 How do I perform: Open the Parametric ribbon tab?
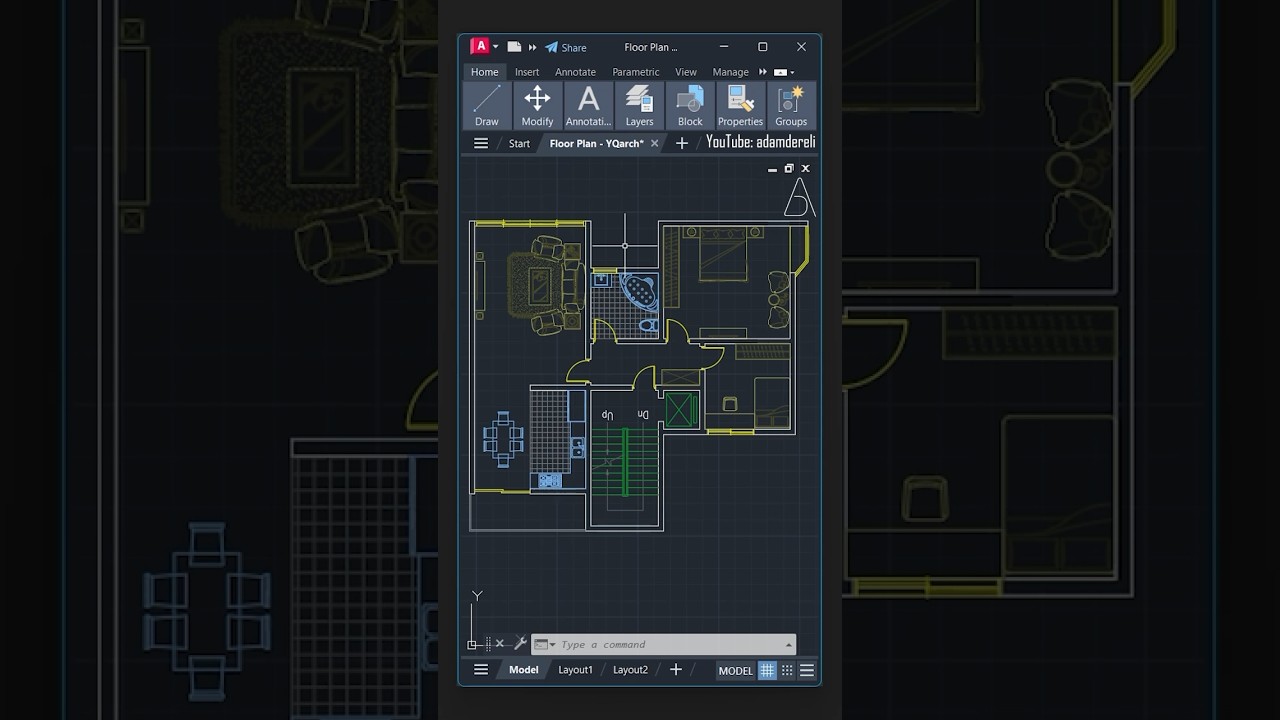636,72
